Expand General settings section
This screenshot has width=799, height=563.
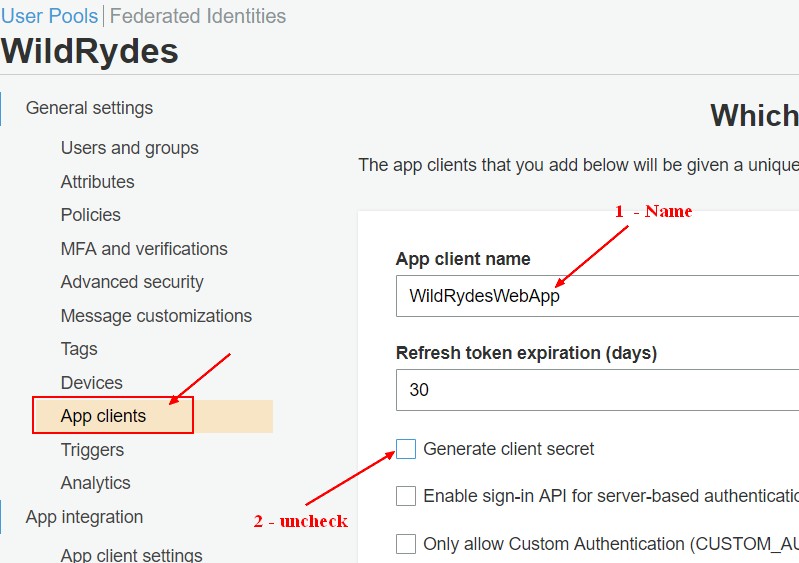(89, 108)
